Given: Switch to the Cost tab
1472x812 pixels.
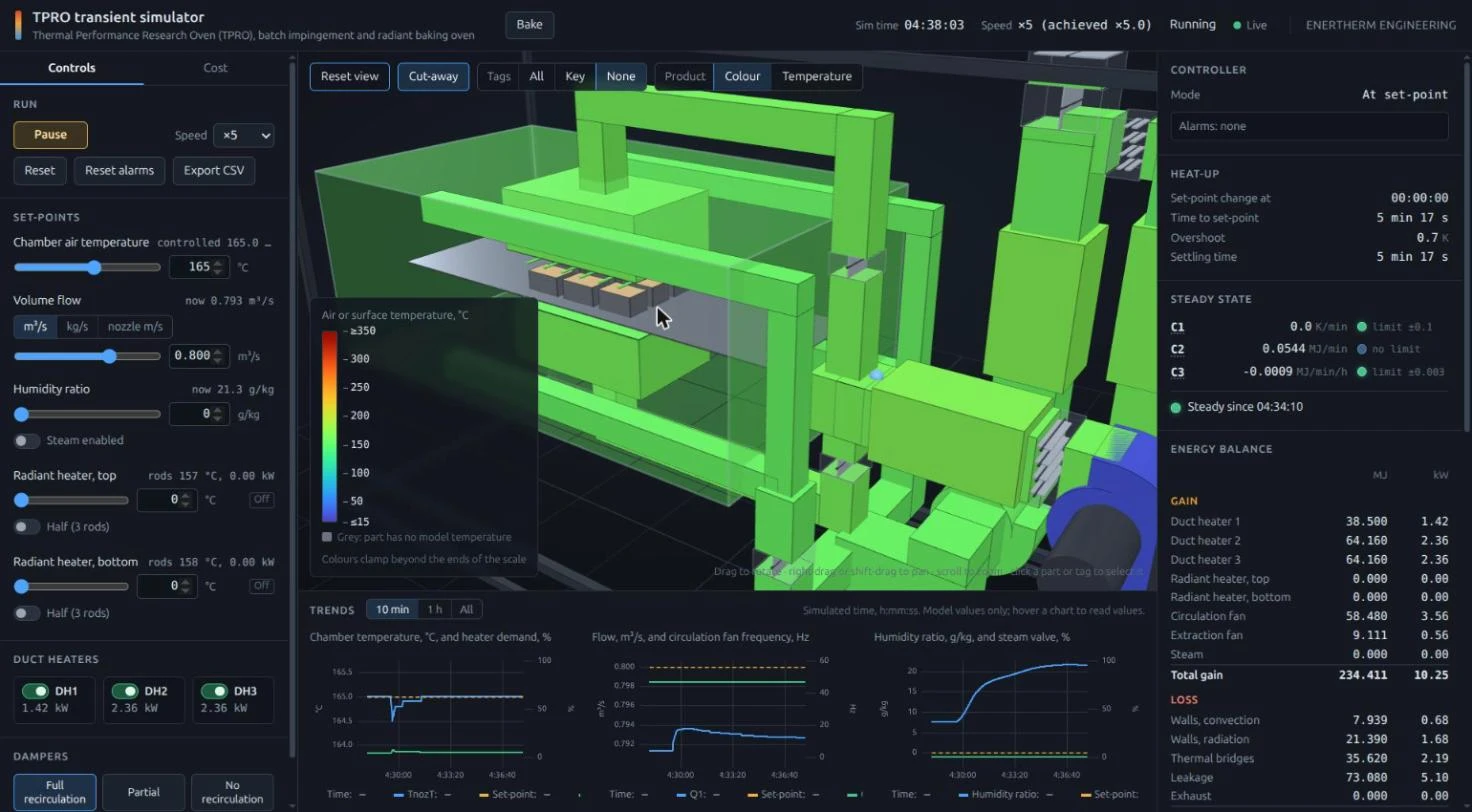Looking at the screenshot, I should (x=215, y=68).
